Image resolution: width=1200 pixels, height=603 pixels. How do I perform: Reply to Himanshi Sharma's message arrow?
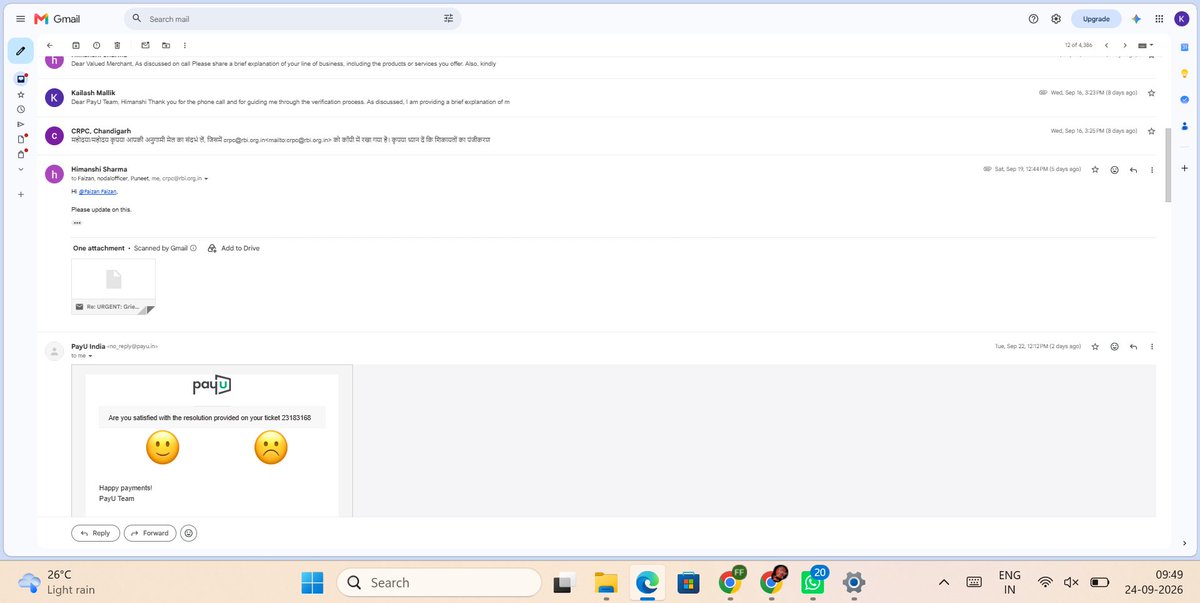click(1133, 170)
